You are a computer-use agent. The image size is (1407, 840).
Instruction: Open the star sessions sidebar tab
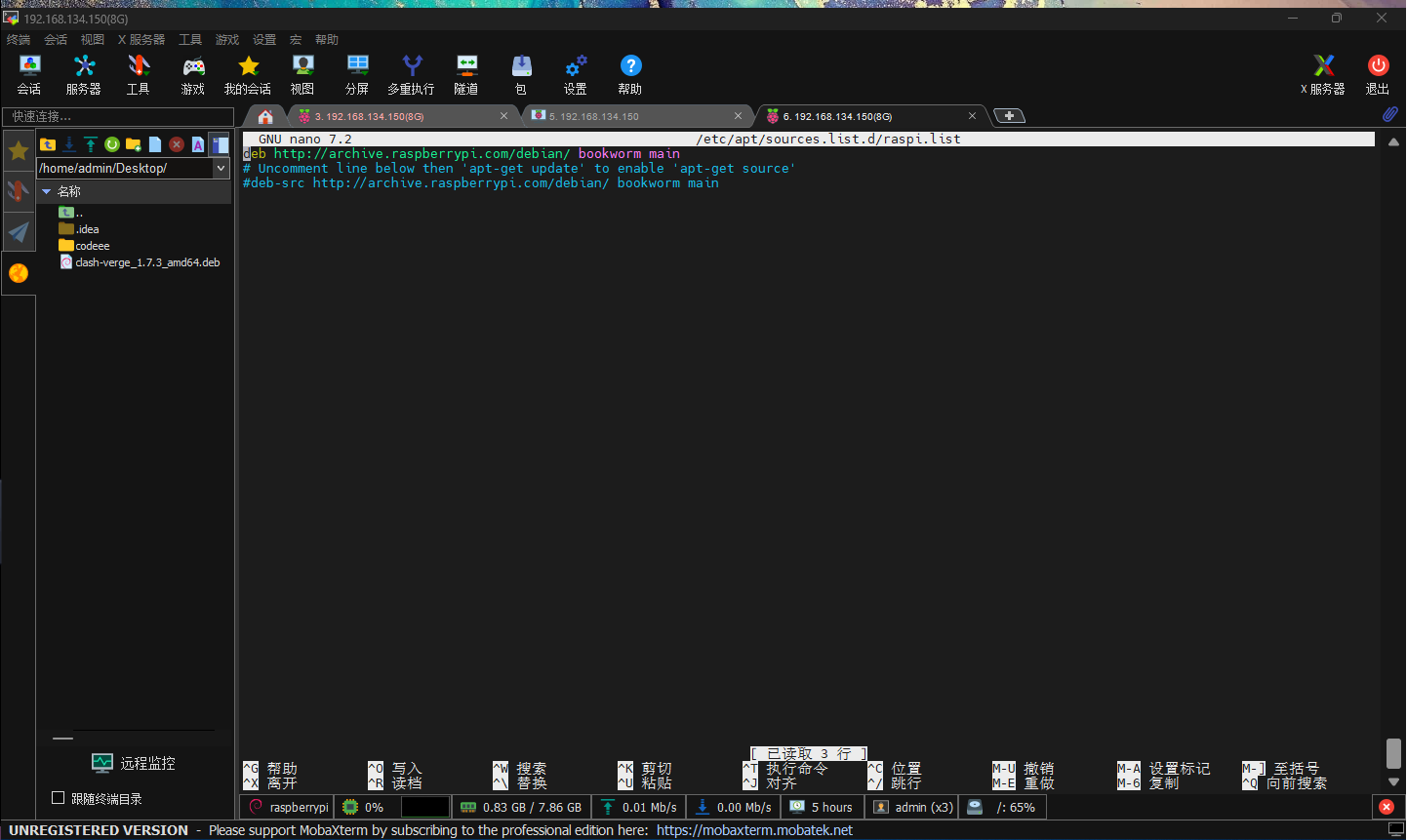pyautogui.click(x=19, y=150)
